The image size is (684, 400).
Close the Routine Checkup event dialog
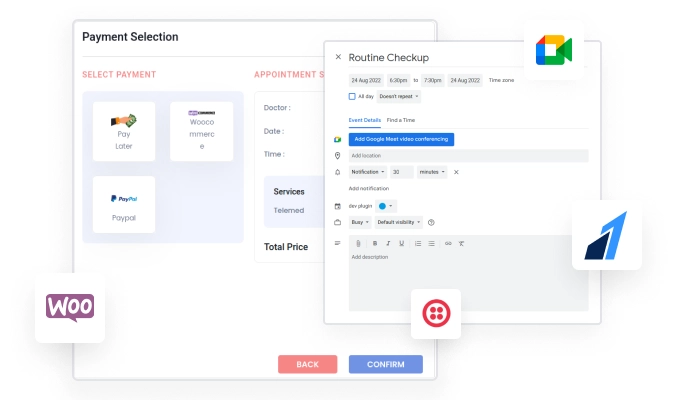(x=338, y=57)
